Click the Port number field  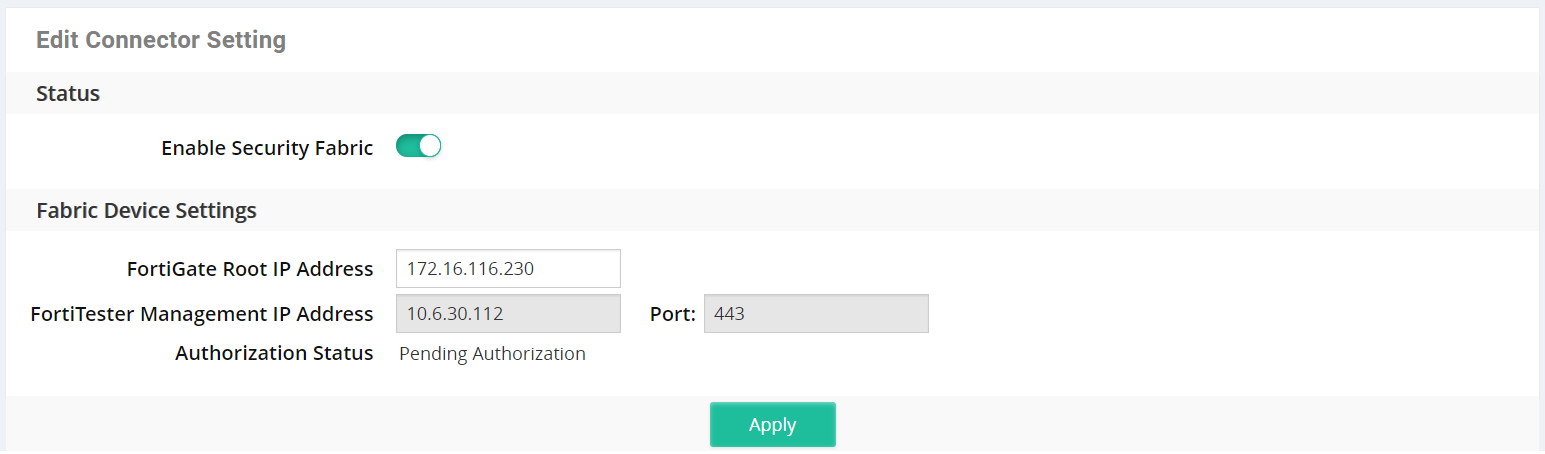[816, 314]
